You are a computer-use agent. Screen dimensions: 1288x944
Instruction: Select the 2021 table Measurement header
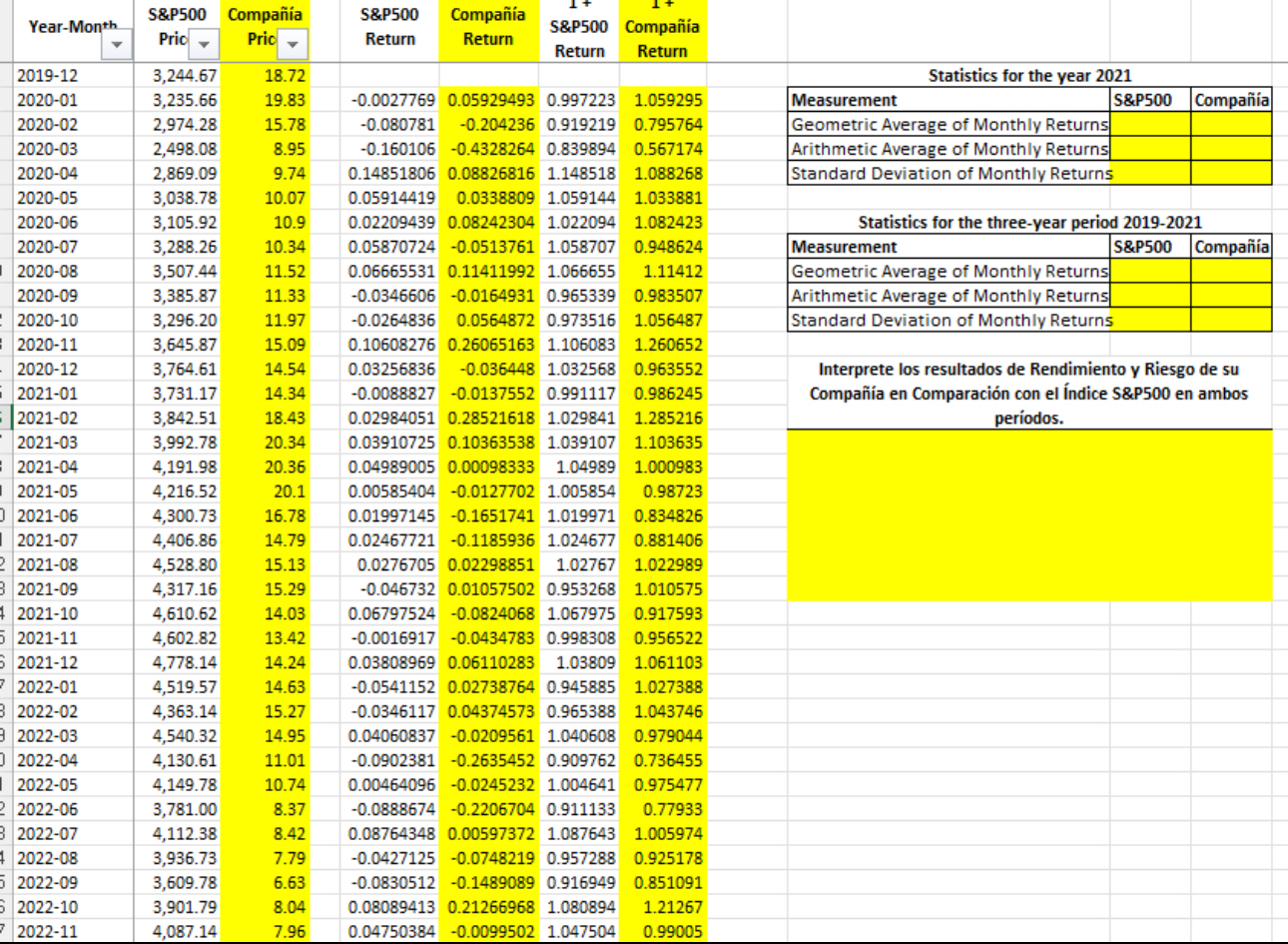(949, 100)
